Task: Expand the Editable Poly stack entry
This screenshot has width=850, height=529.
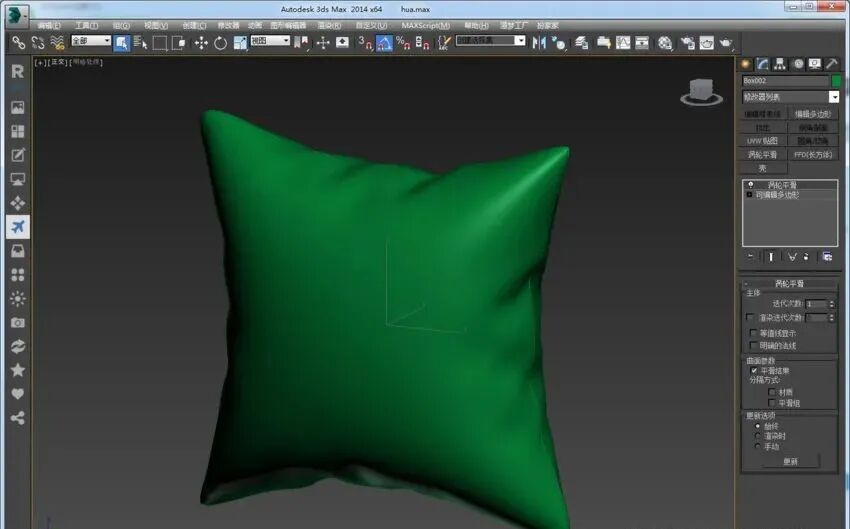Action: (x=750, y=195)
